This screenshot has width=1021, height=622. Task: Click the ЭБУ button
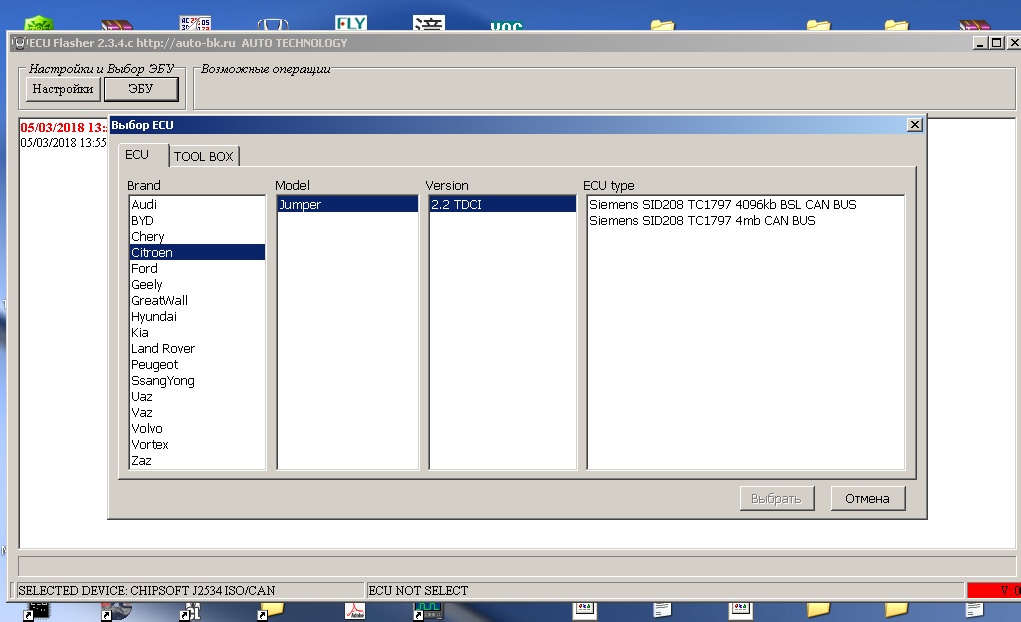pos(141,89)
